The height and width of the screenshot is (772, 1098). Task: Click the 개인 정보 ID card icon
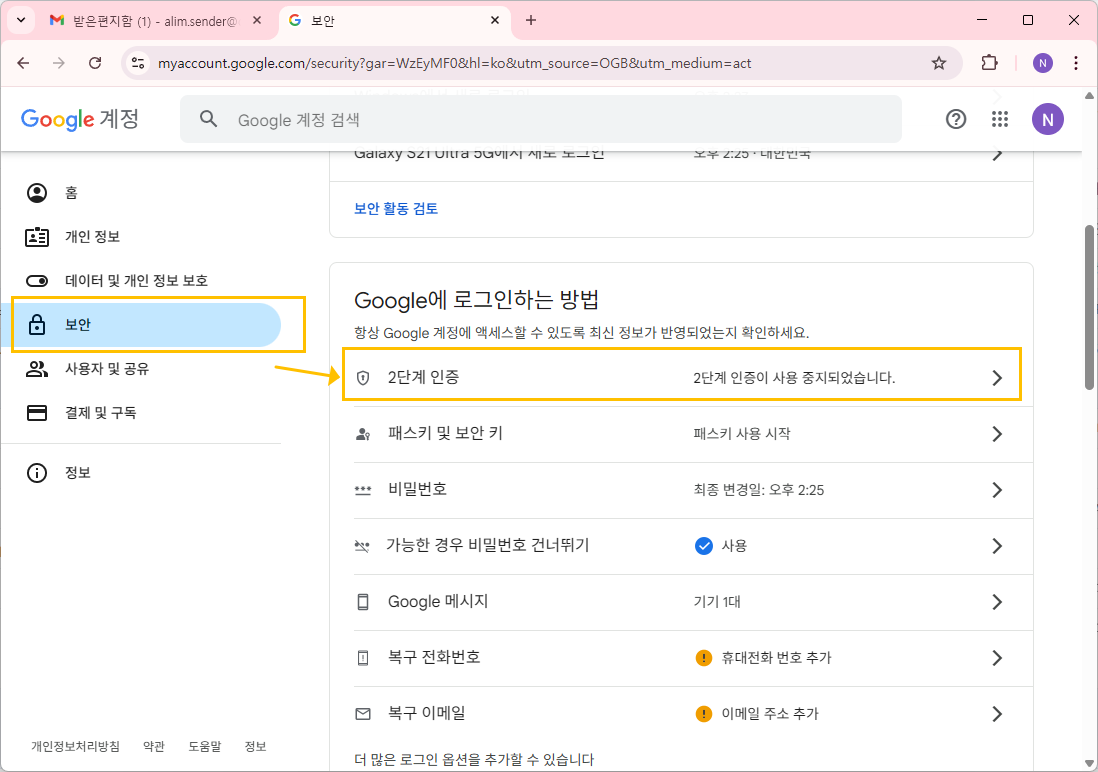(36, 237)
